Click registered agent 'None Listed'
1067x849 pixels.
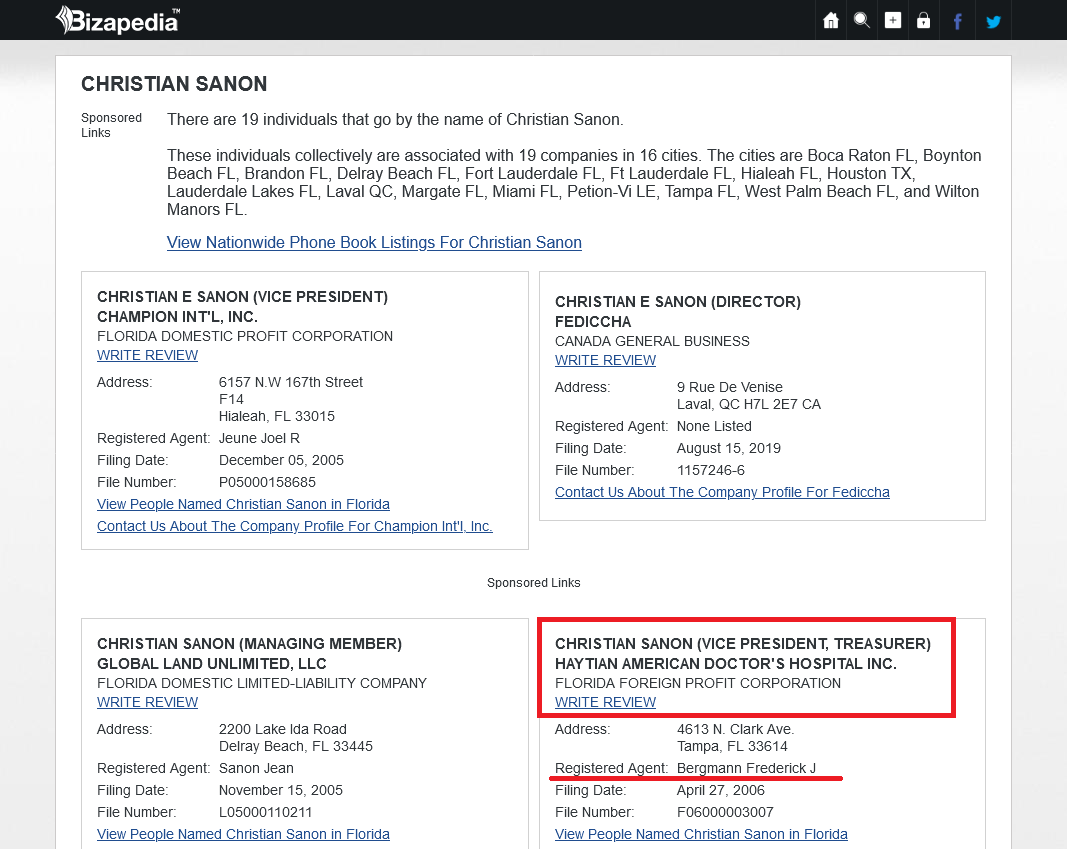tap(714, 427)
